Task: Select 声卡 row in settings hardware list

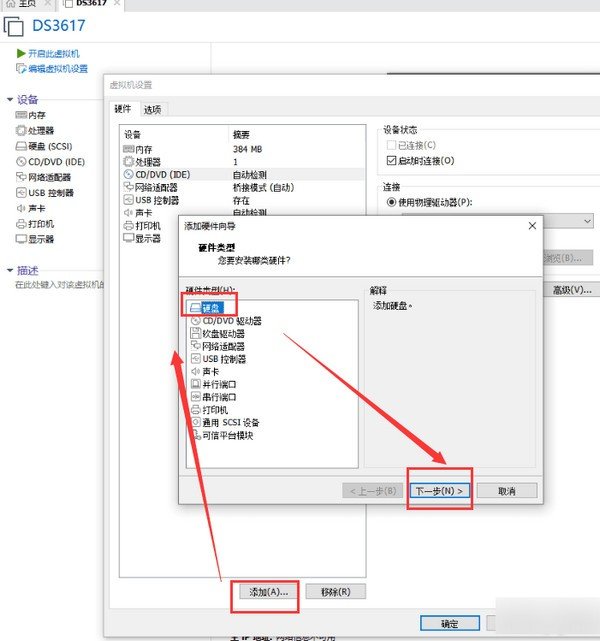Action: pyautogui.click(x=244, y=213)
